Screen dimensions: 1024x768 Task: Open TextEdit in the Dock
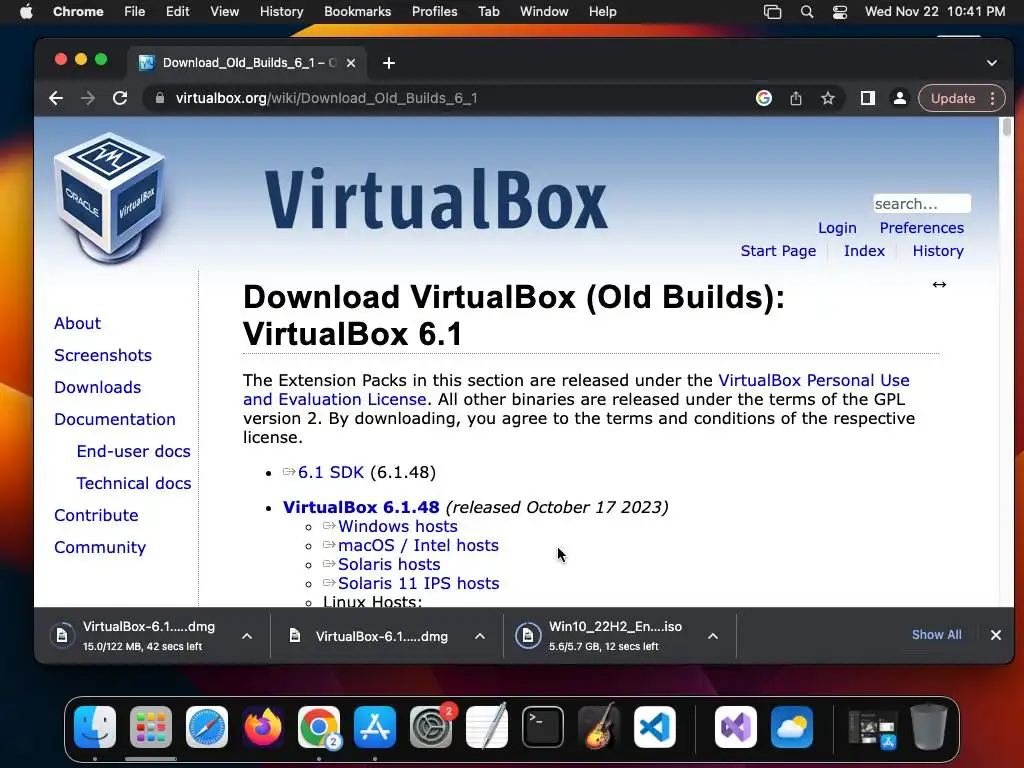tap(487, 726)
